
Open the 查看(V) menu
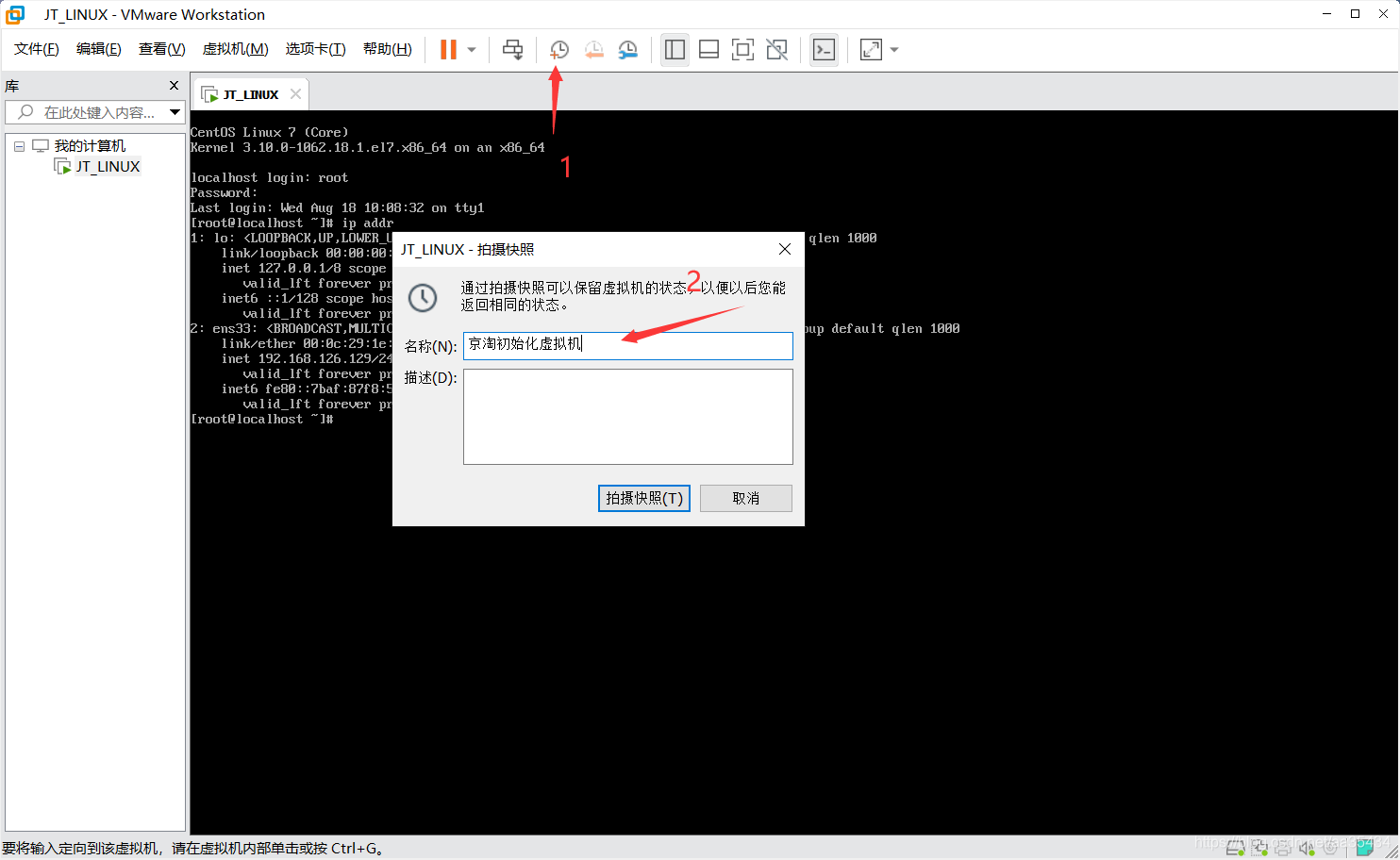(162, 49)
